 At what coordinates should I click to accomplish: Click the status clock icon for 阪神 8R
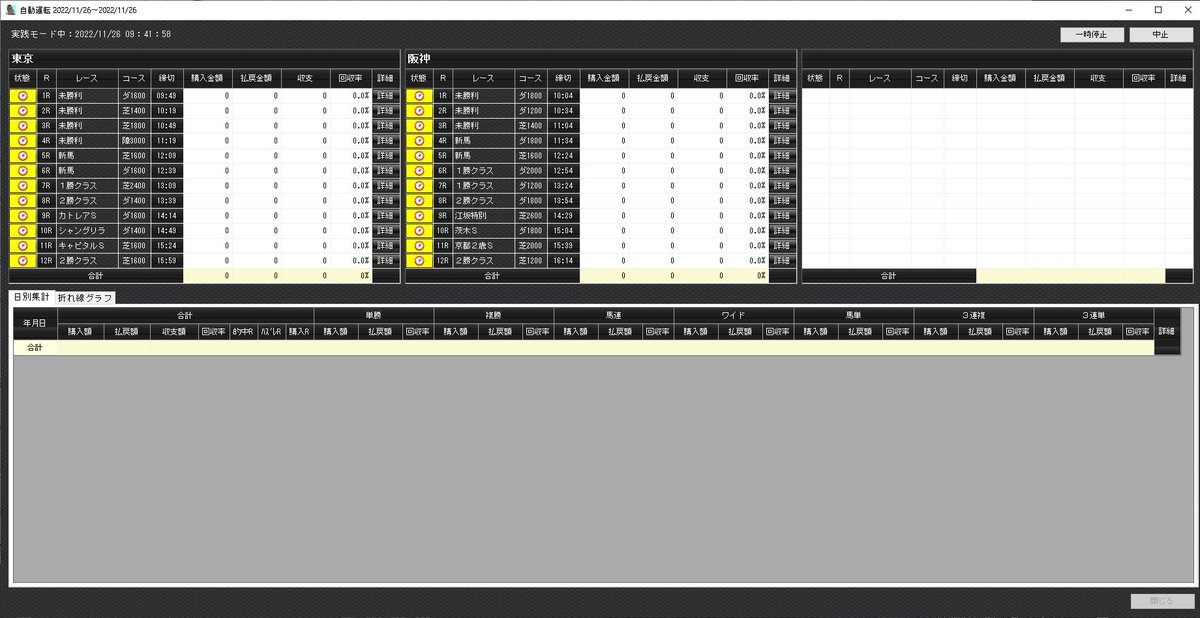(418, 201)
